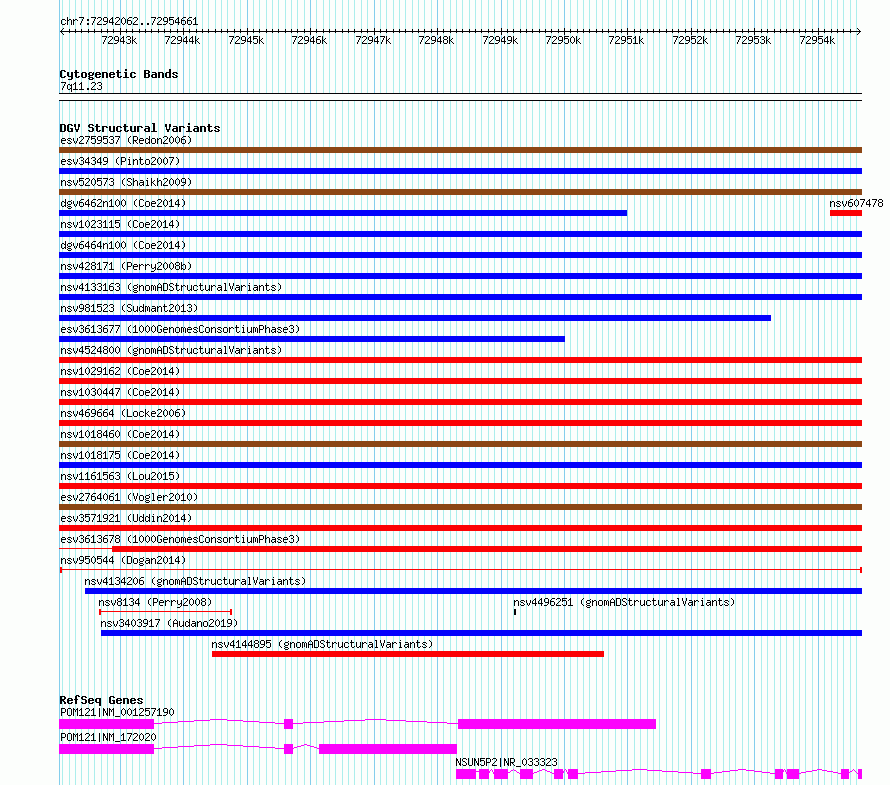The width and height of the screenshot is (890, 785).
Task: Click esv3613677 (1000GenomesConsortiumPhase3) label
Action: click(180, 329)
